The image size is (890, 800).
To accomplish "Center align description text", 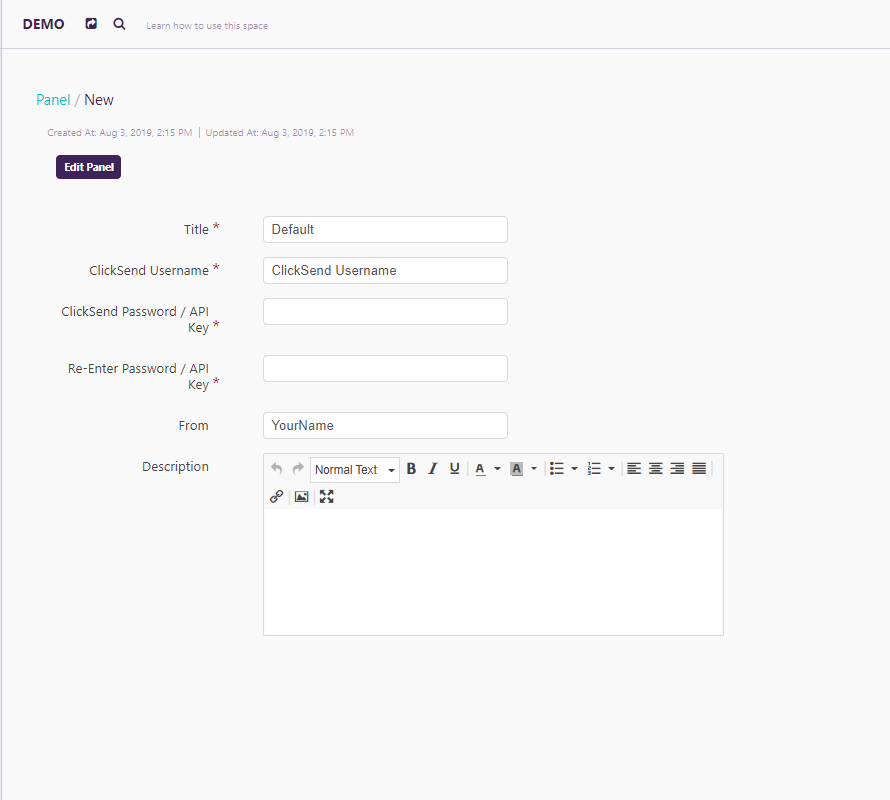I will (x=656, y=468).
